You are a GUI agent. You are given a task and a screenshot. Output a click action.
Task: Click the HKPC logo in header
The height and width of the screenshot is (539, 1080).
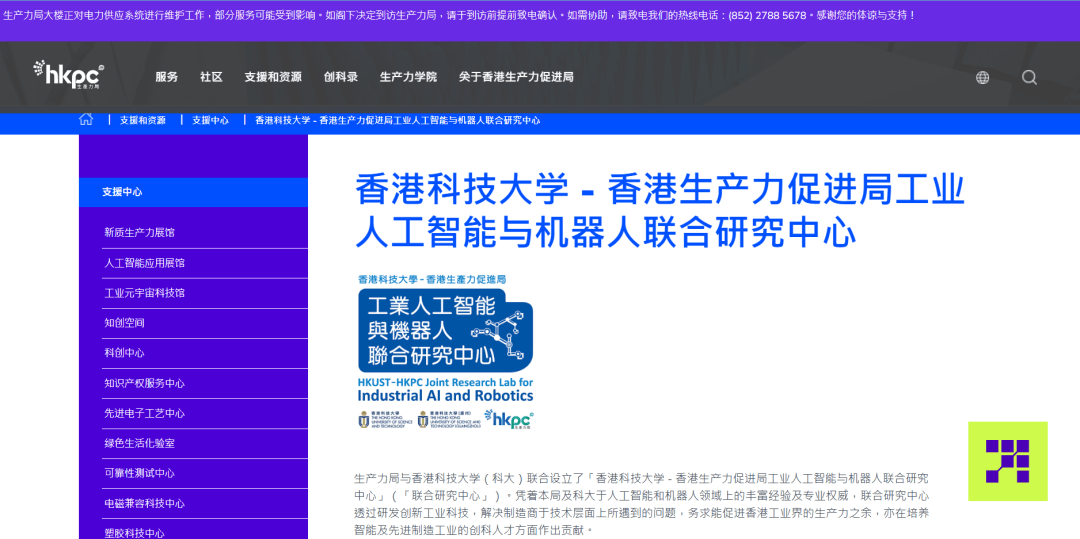point(69,75)
